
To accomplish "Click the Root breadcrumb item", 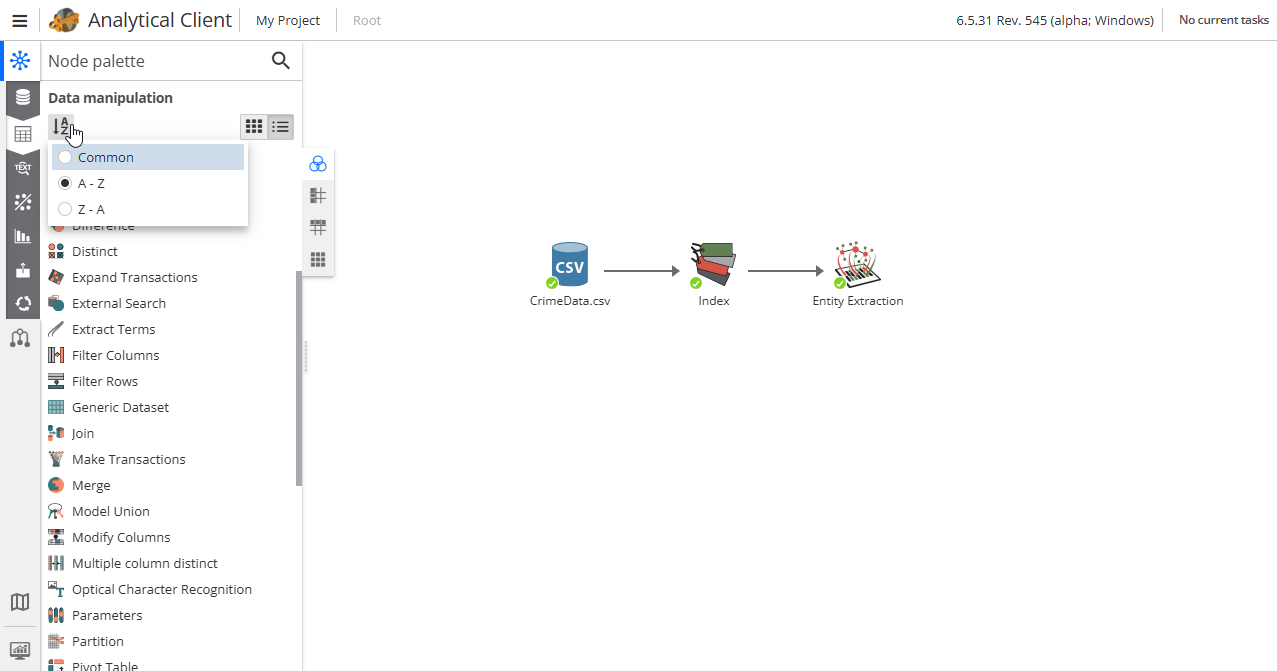I will coord(367,20).
